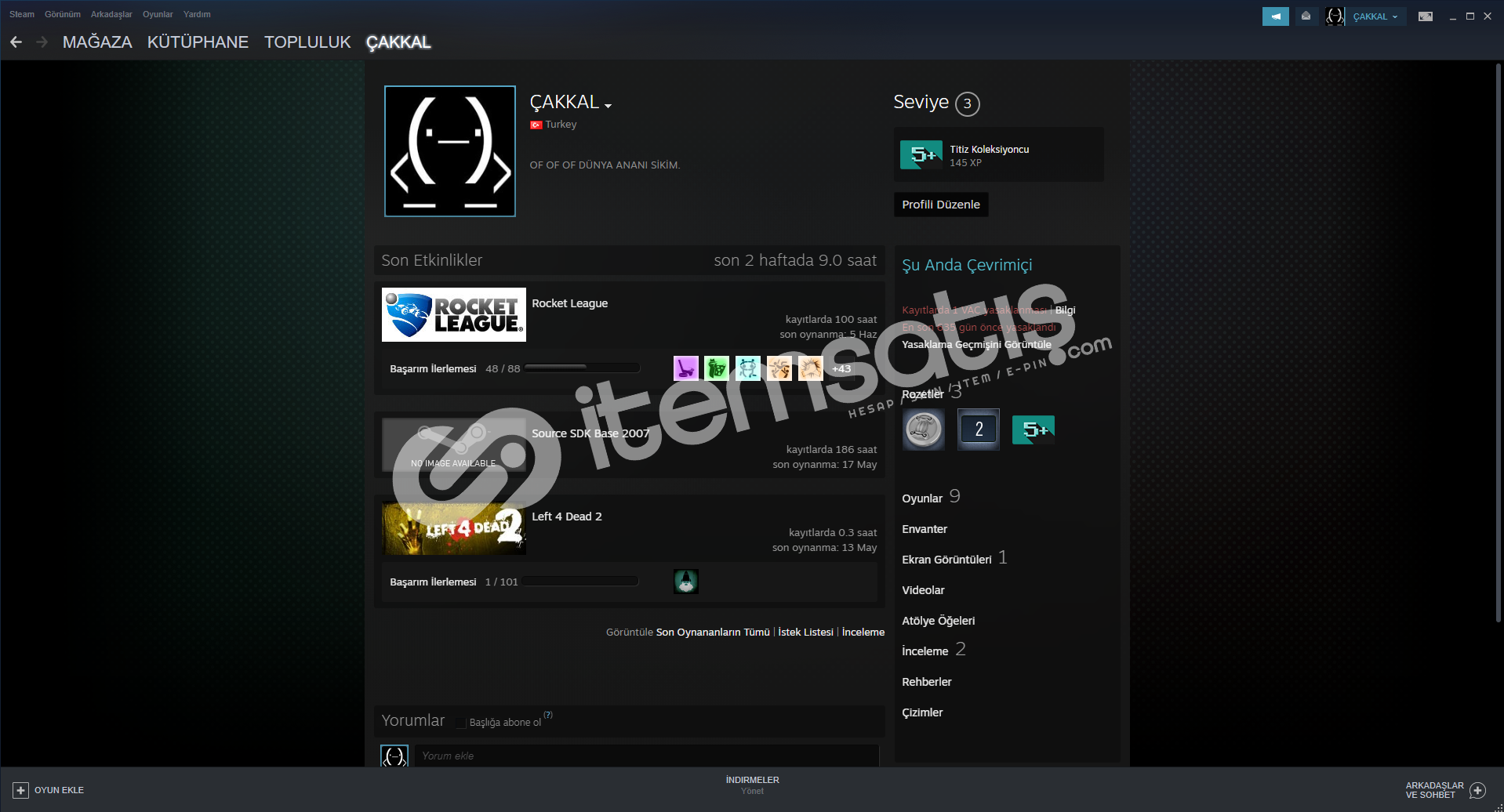Open the subscription help question mark
The width and height of the screenshot is (1504, 812).
coord(548,715)
